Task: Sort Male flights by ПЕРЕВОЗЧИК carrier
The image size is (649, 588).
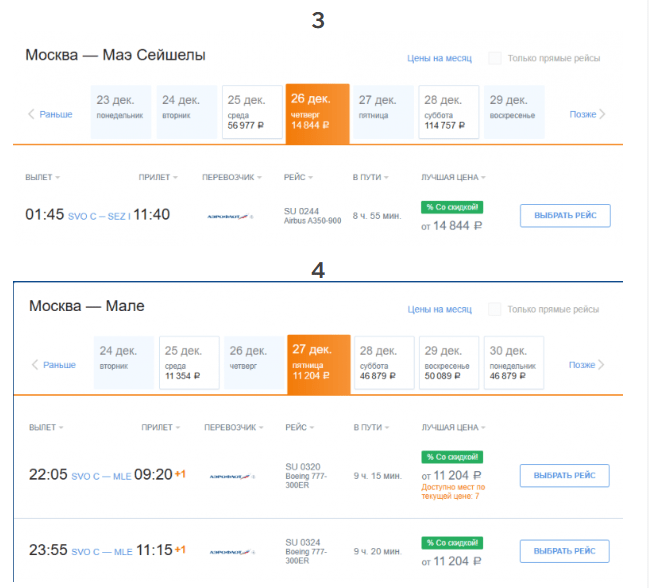Action: pos(234,428)
